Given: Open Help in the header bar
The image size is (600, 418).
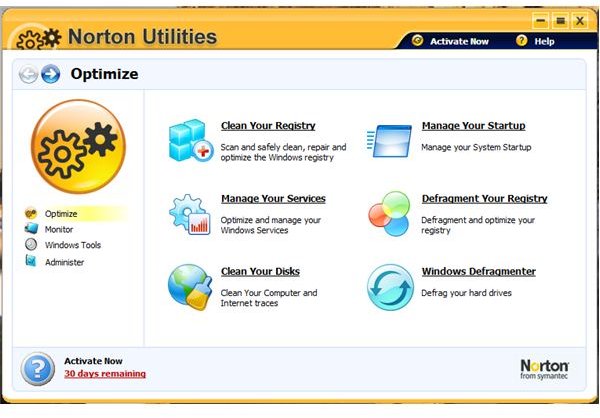Looking at the screenshot, I should (545, 41).
